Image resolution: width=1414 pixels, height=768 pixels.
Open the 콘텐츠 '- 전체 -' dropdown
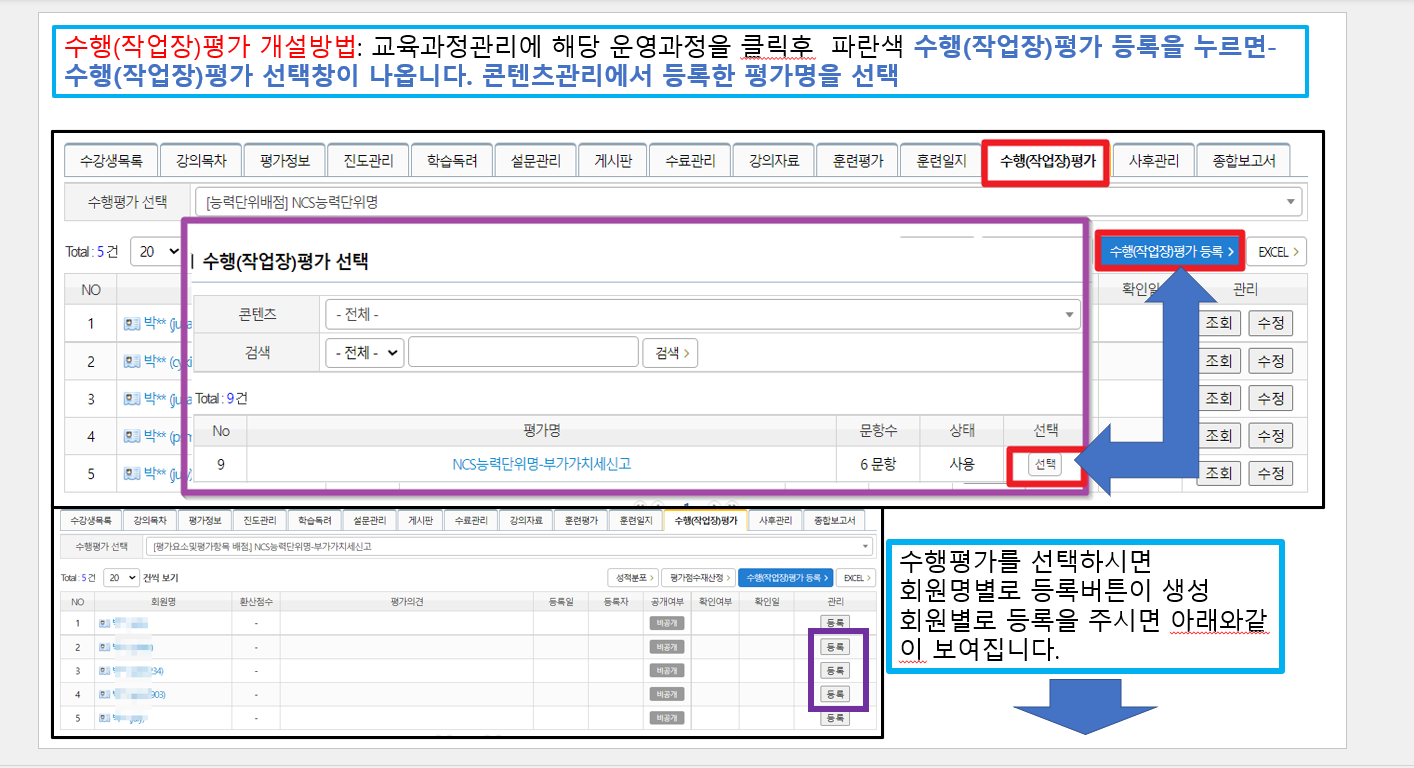click(x=701, y=314)
